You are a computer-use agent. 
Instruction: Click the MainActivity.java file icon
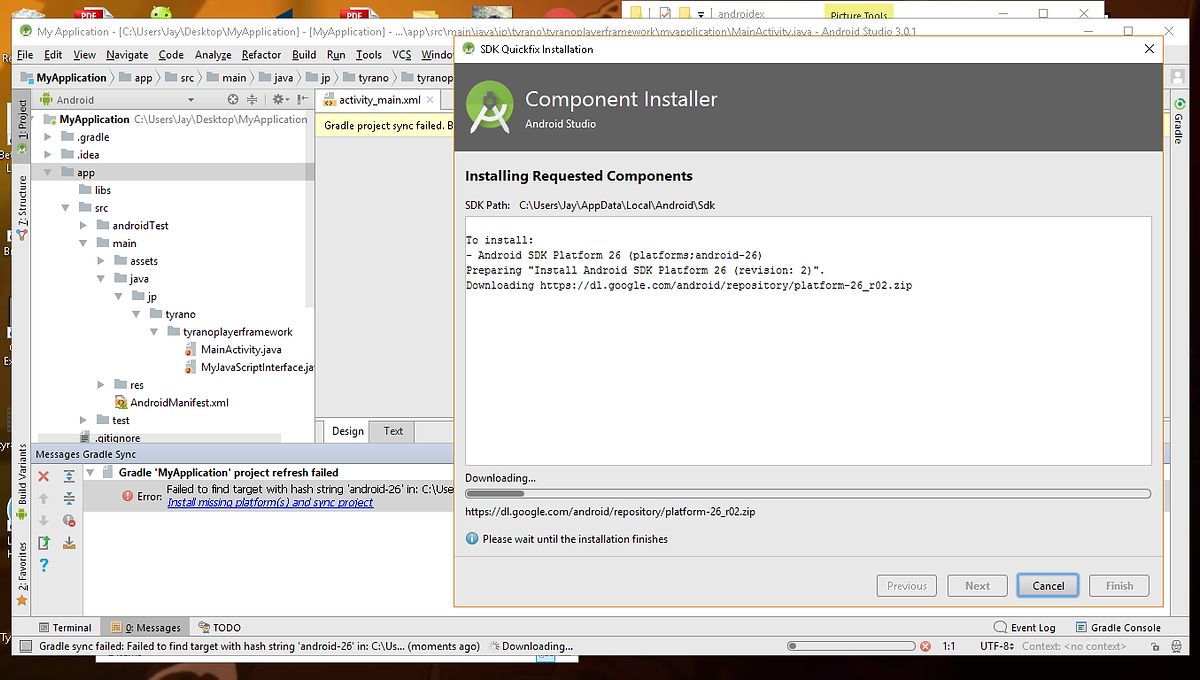pyautogui.click(x=191, y=349)
